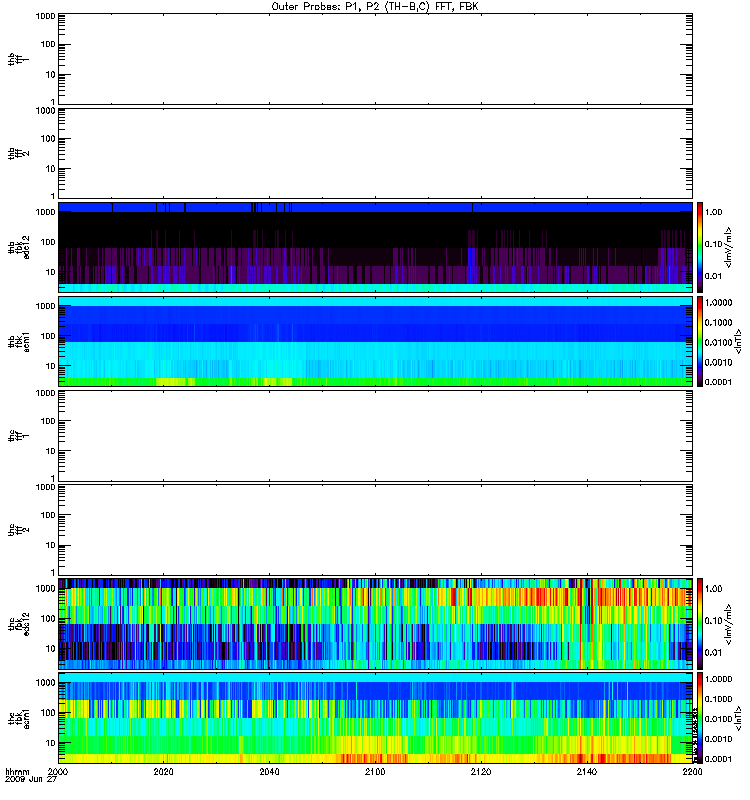Click the "thc fbk scm1" y-axis label
750x800 pixels.
19,718
